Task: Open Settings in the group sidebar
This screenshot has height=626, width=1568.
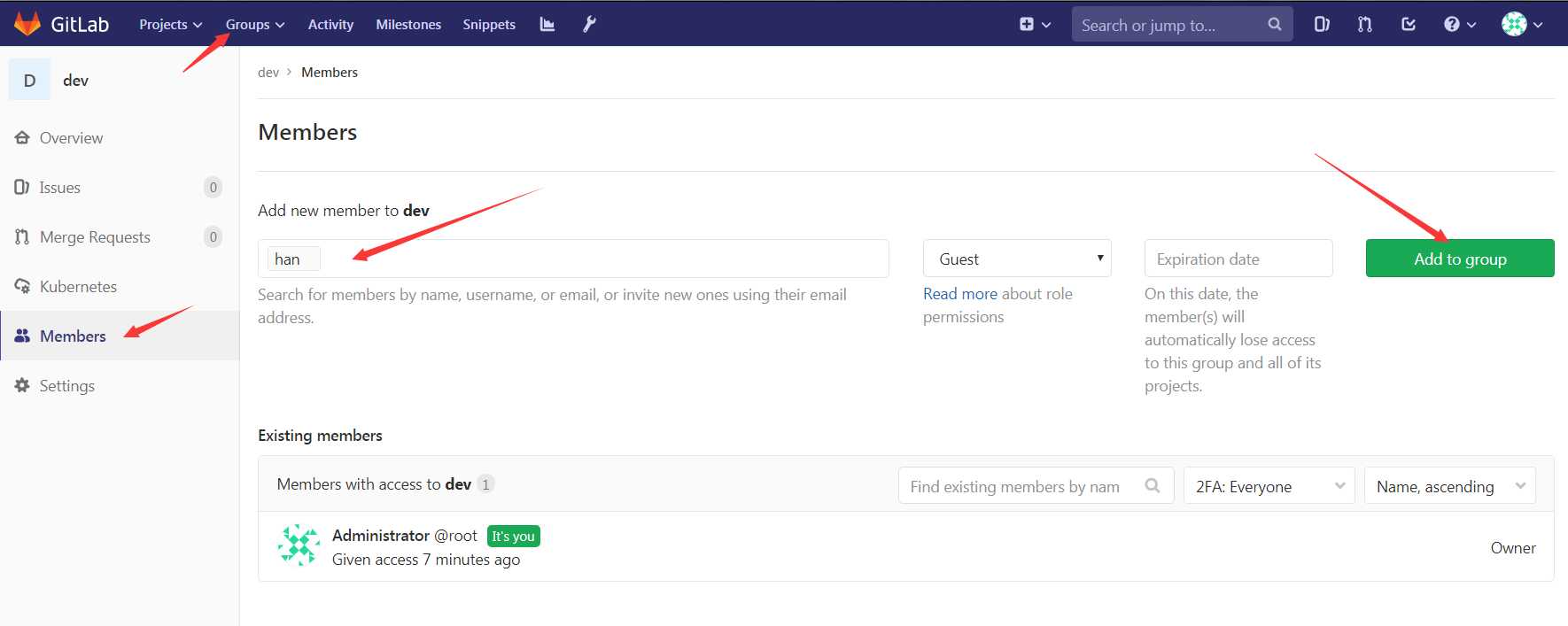Action: (x=66, y=386)
